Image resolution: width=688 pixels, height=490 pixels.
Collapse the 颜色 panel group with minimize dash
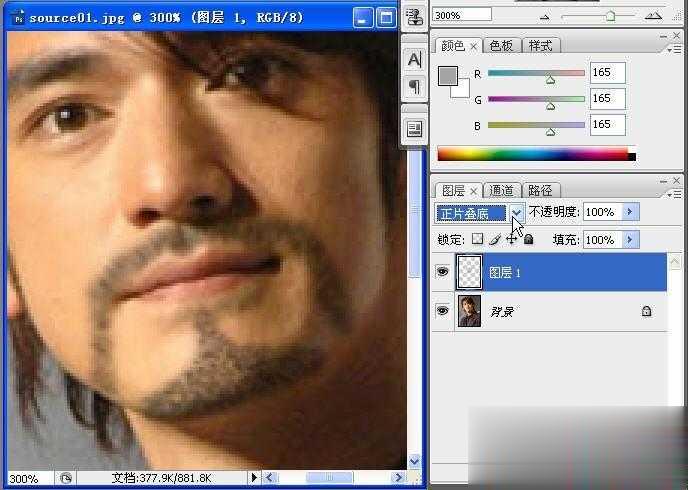pyautogui.click(x=663, y=36)
